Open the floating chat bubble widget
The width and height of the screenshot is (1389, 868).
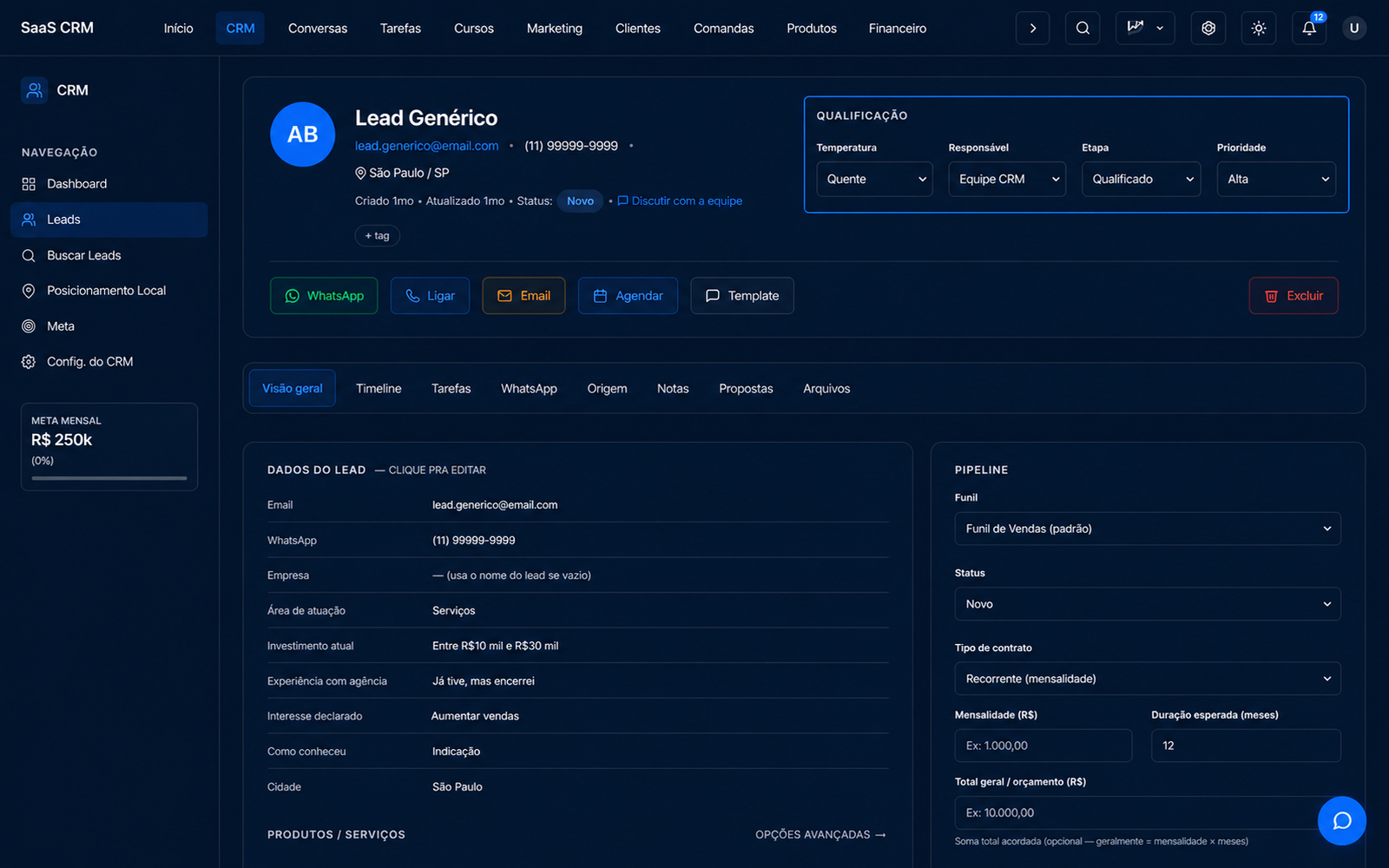1342,821
